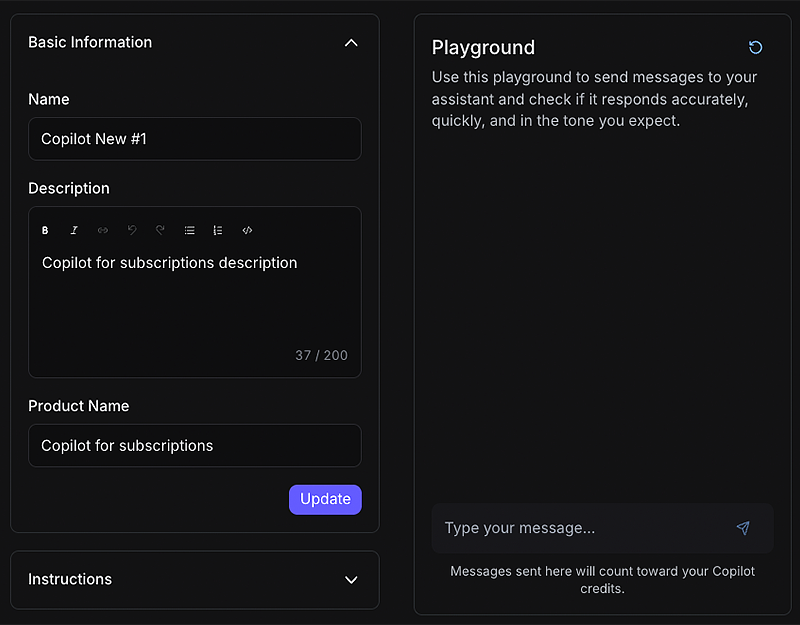Toggle italic formatting in description editor

coord(74,230)
